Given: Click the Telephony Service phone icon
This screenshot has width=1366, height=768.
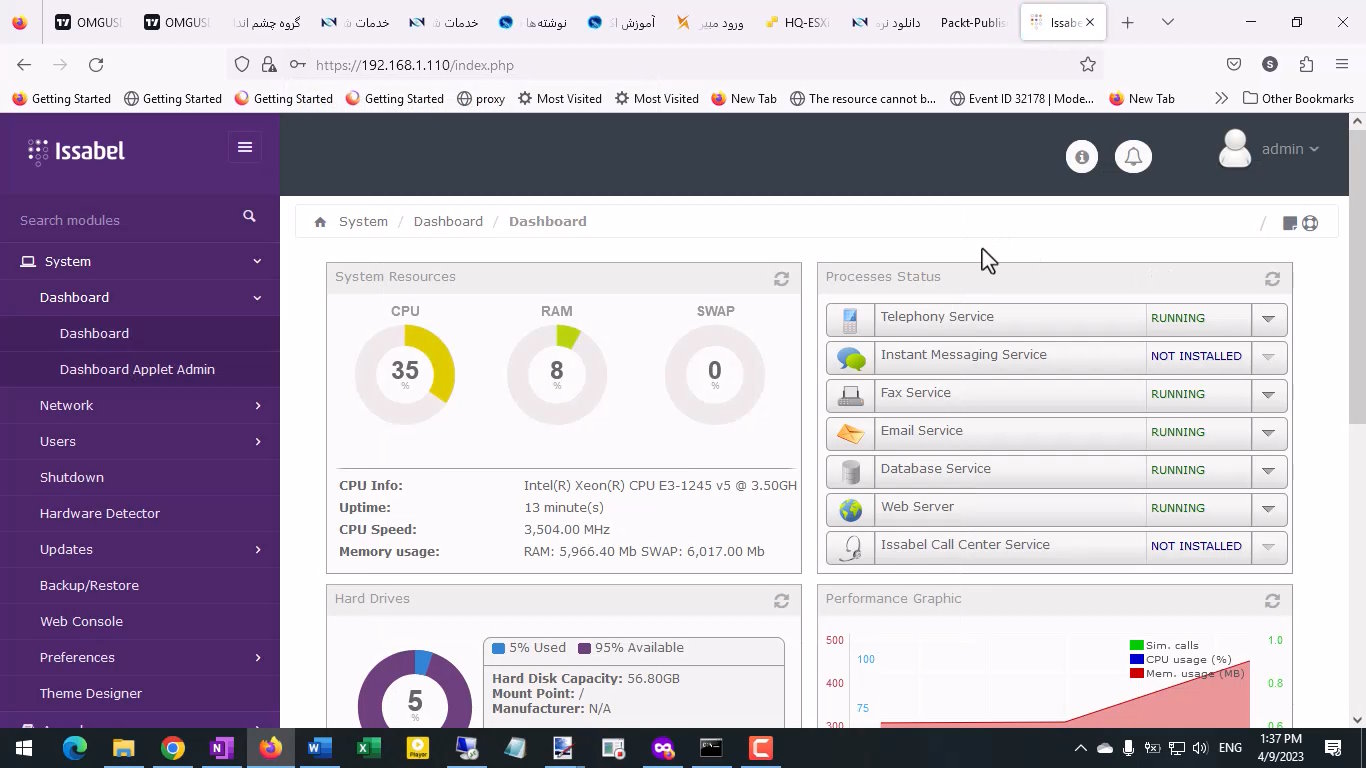Looking at the screenshot, I should click(x=851, y=320).
